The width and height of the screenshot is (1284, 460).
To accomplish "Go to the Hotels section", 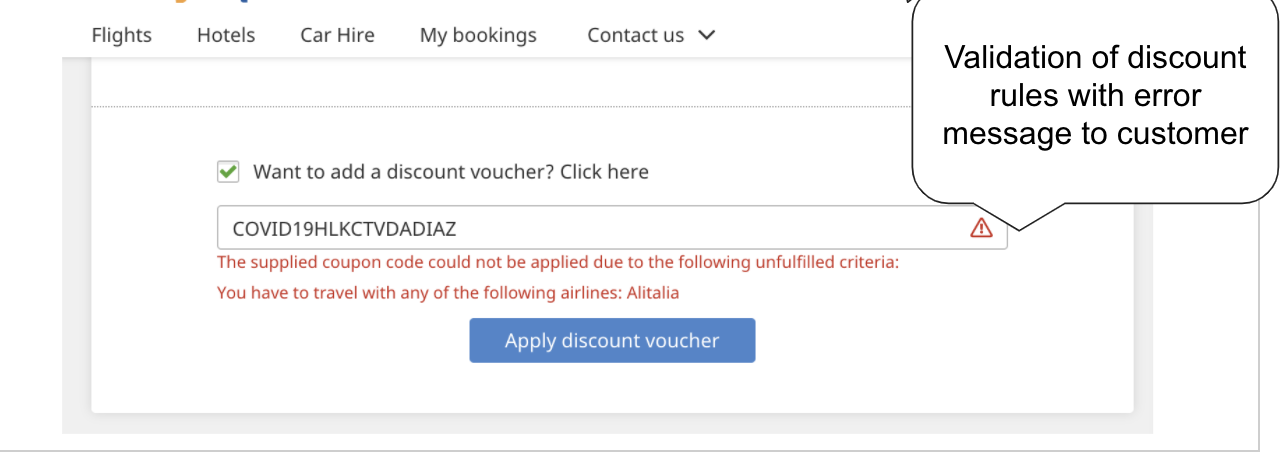I will tap(226, 35).
